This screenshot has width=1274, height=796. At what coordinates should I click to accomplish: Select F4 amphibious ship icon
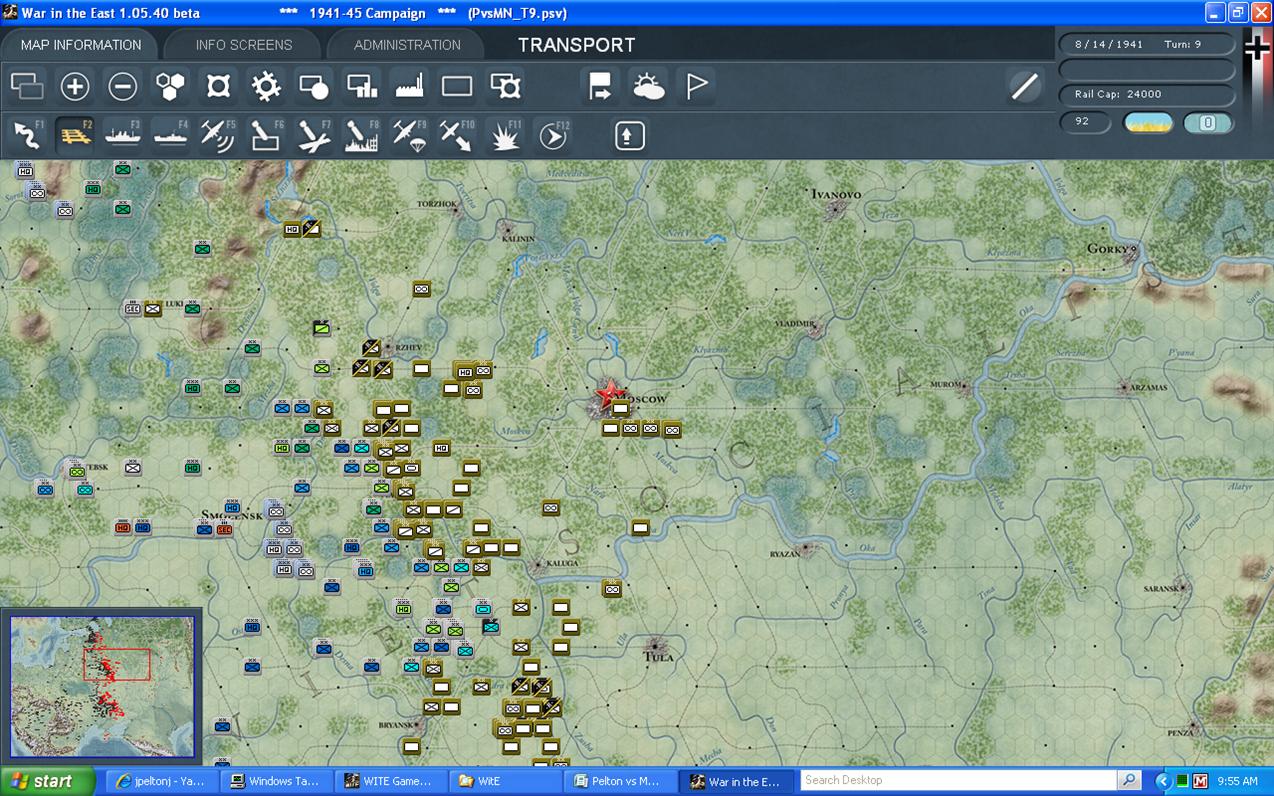(x=171, y=135)
